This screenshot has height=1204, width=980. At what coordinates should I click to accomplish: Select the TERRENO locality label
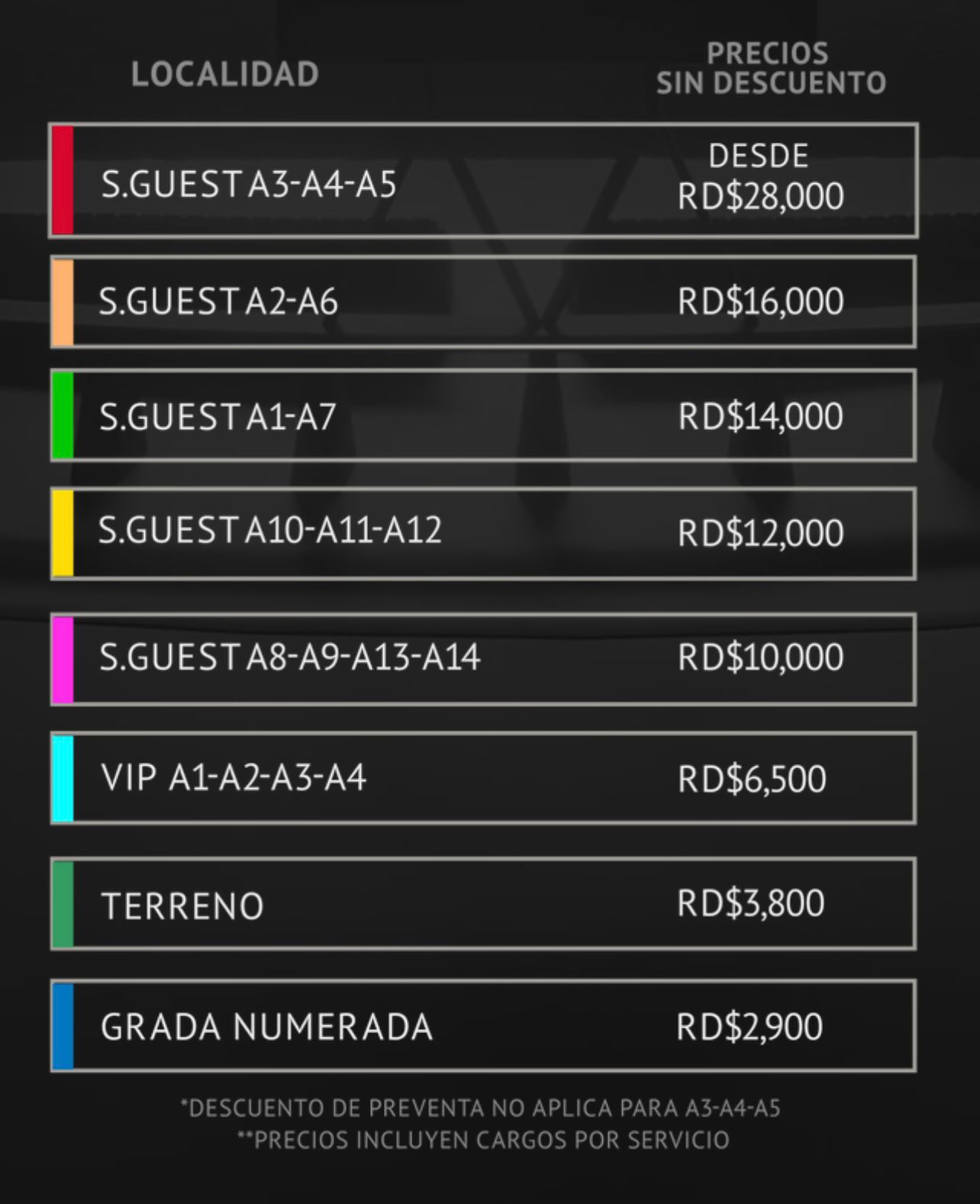click(x=182, y=906)
